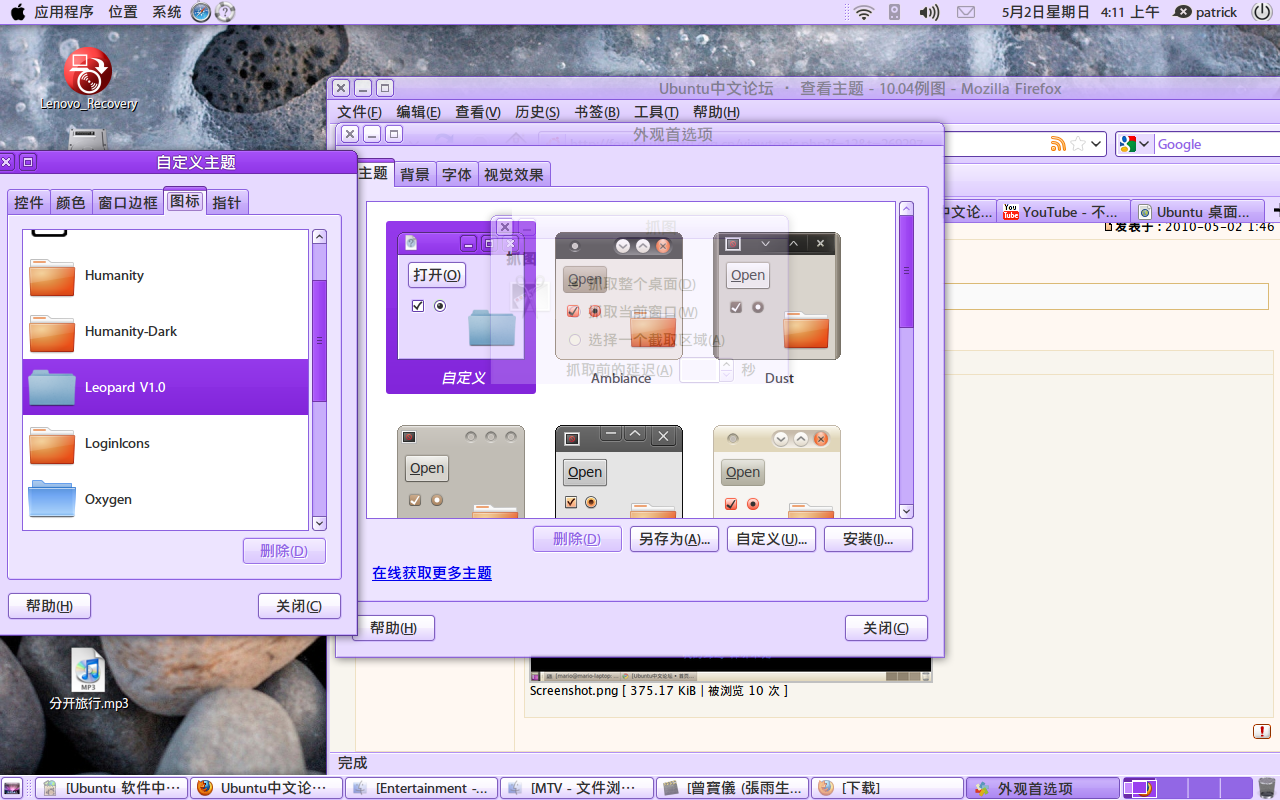Open Firefox 工具(T) menu
This screenshot has height=800, width=1280.
click(656, 112)
